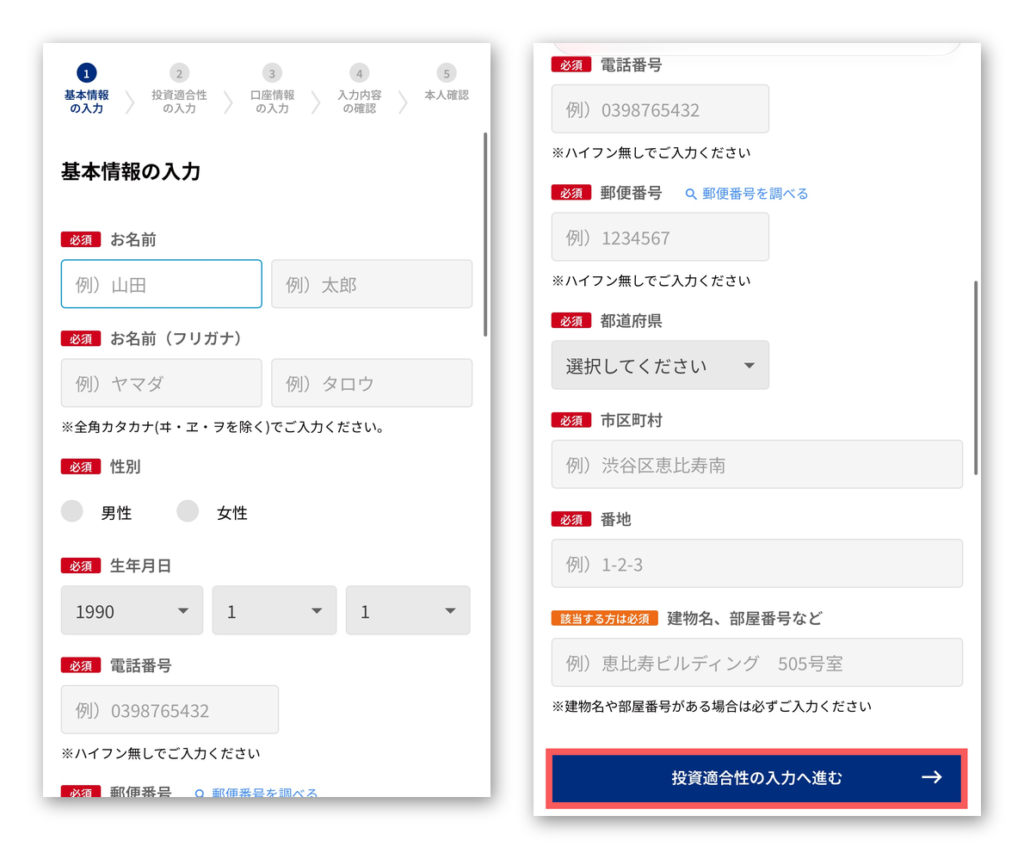Click the right panel vertical scrollbar
Screen dimensions: 1024x859
point(976,378)
